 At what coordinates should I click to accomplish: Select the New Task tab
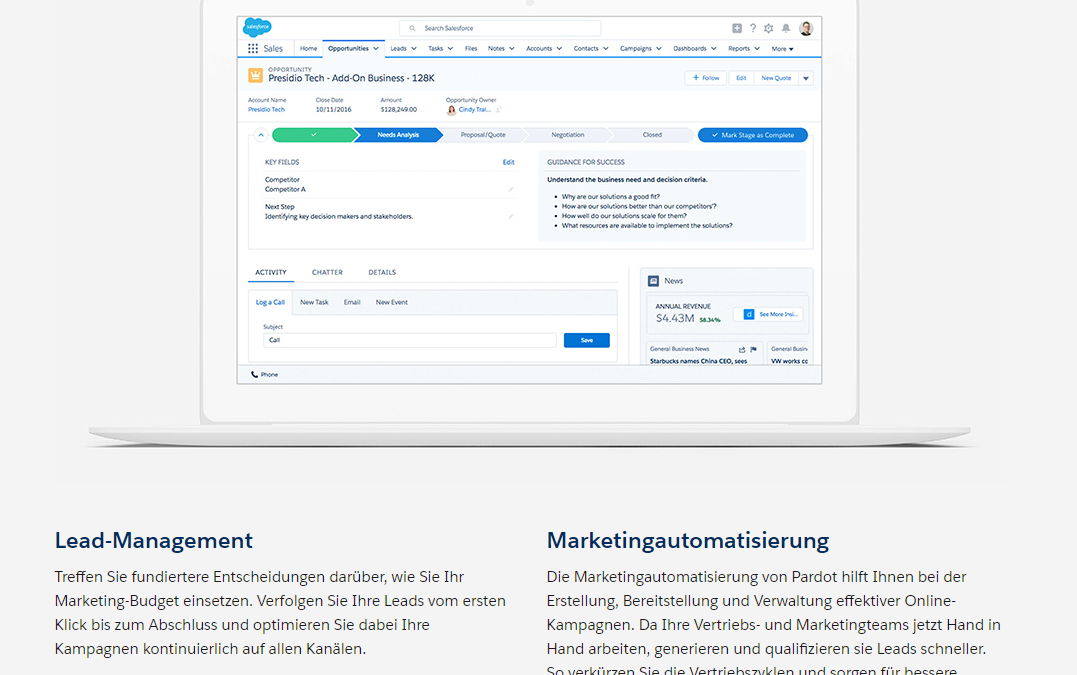tap(314, 302)
